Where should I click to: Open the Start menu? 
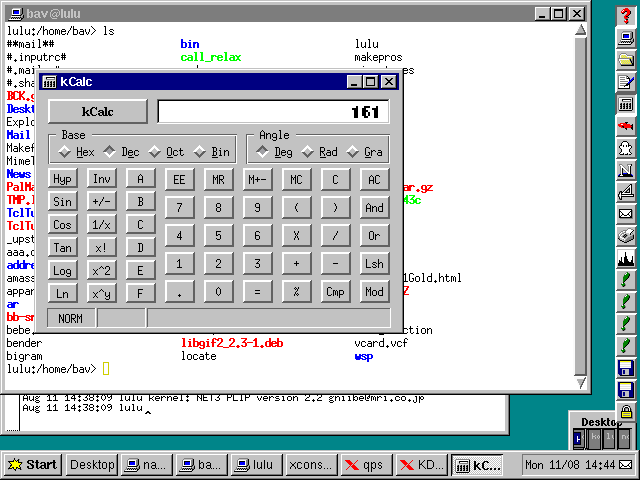[32, 465]
